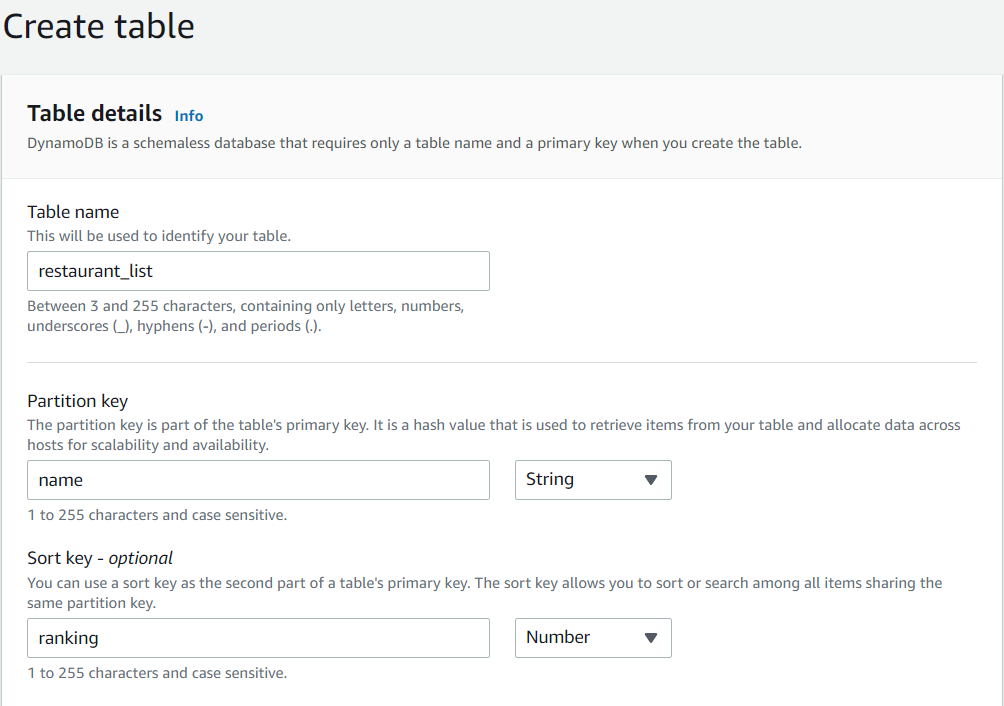1004x706 pixels.
Task: Click the partition key name field
Action: (x=257, y=480)
